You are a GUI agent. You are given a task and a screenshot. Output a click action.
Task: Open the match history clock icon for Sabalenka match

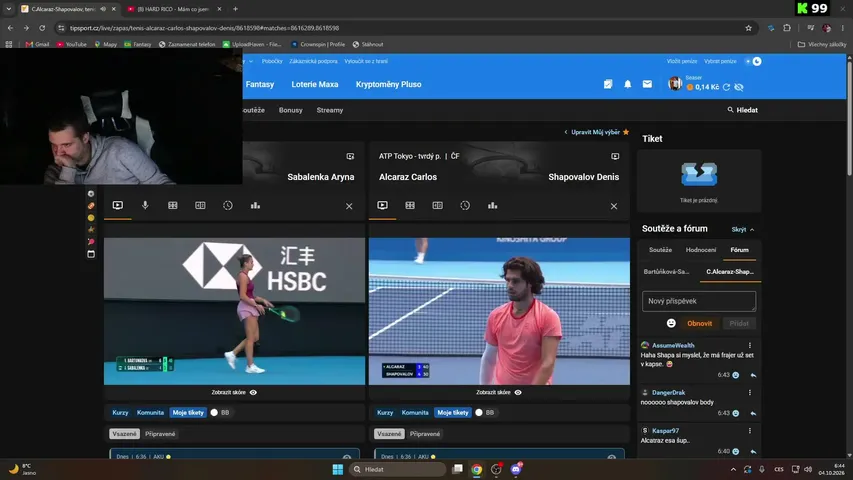[228, 206]
